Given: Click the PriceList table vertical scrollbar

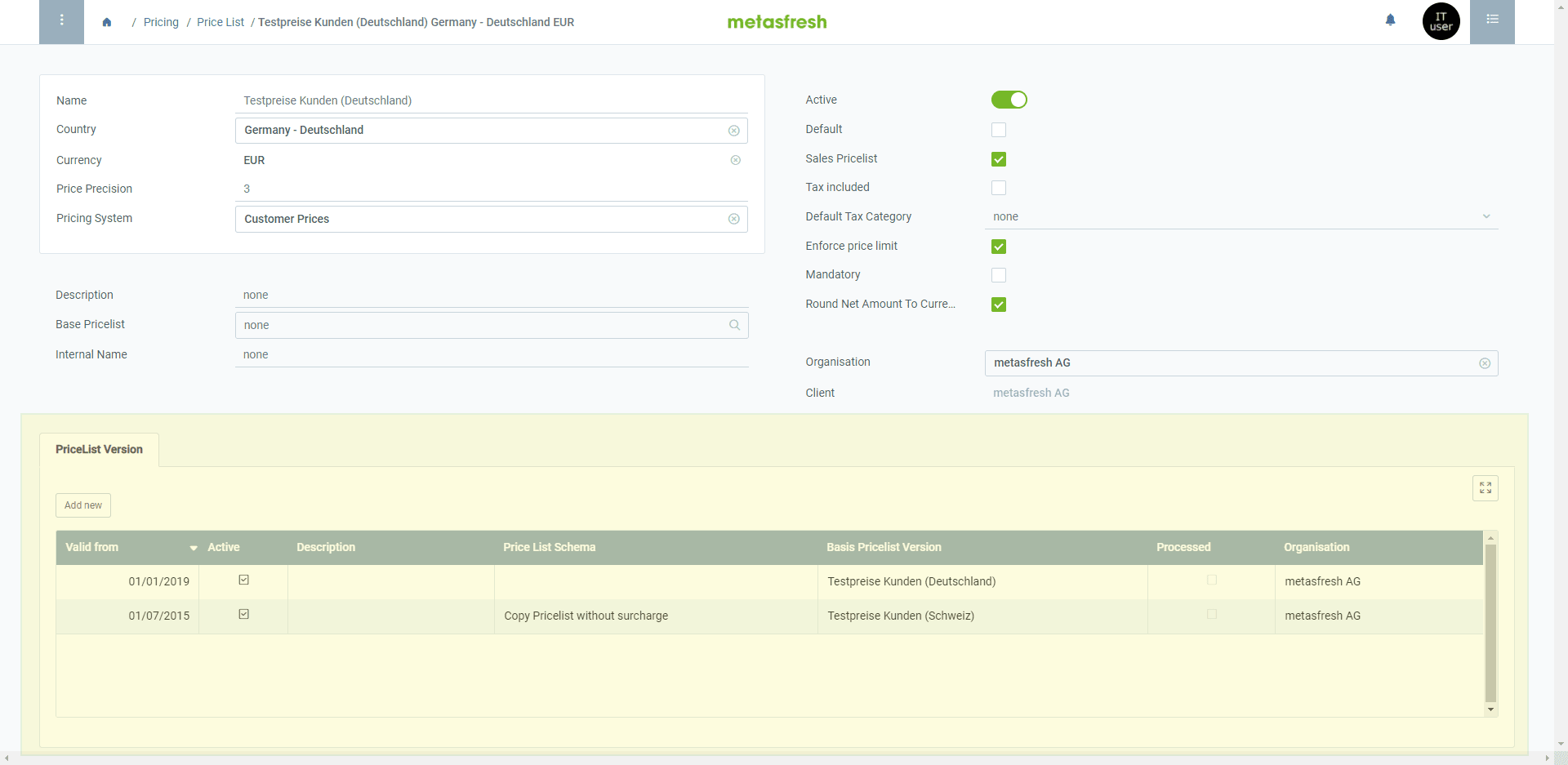Looking at the screenshot, I should [1490, 624].
